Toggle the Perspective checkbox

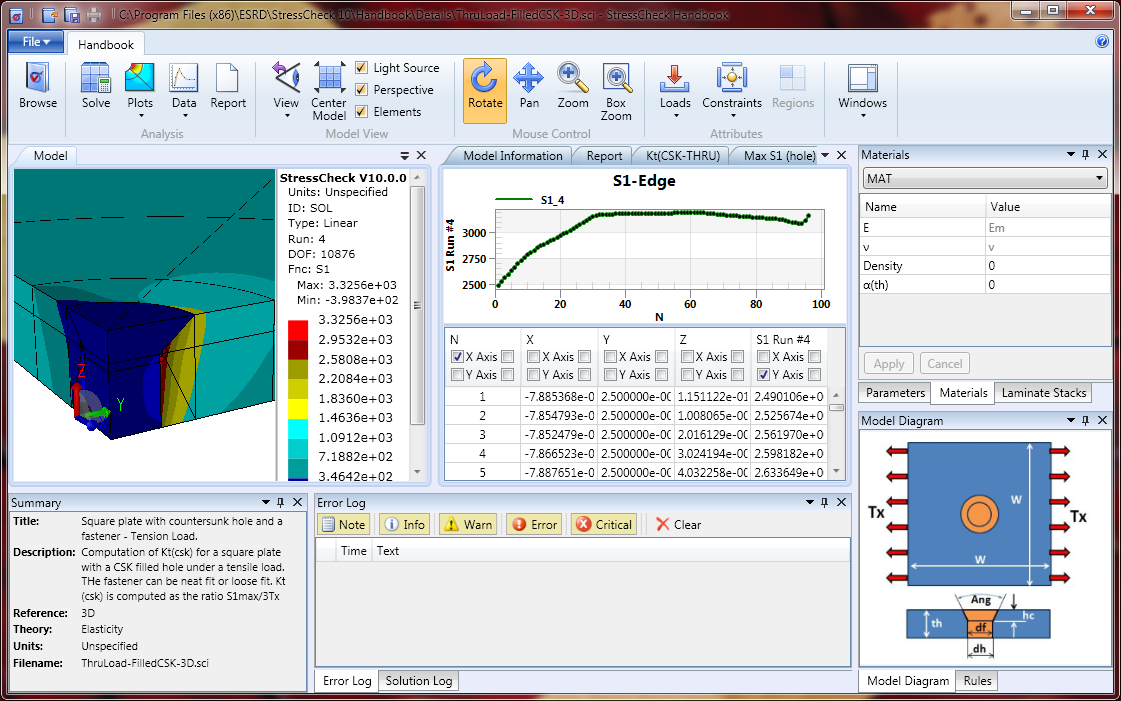click(362, 90)
